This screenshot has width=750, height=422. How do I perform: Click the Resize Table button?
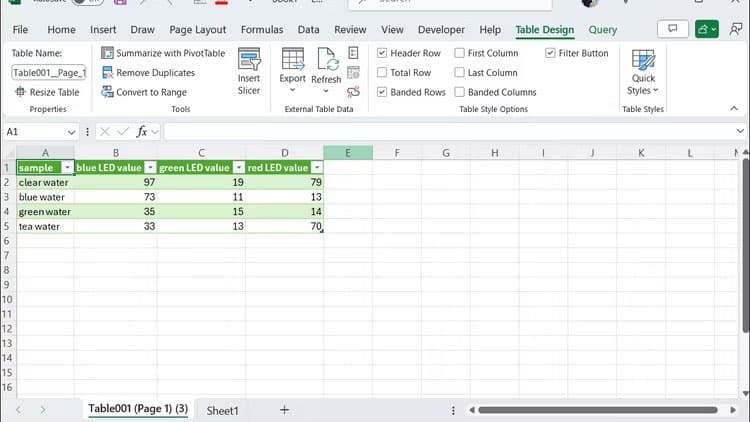[47, 92]
